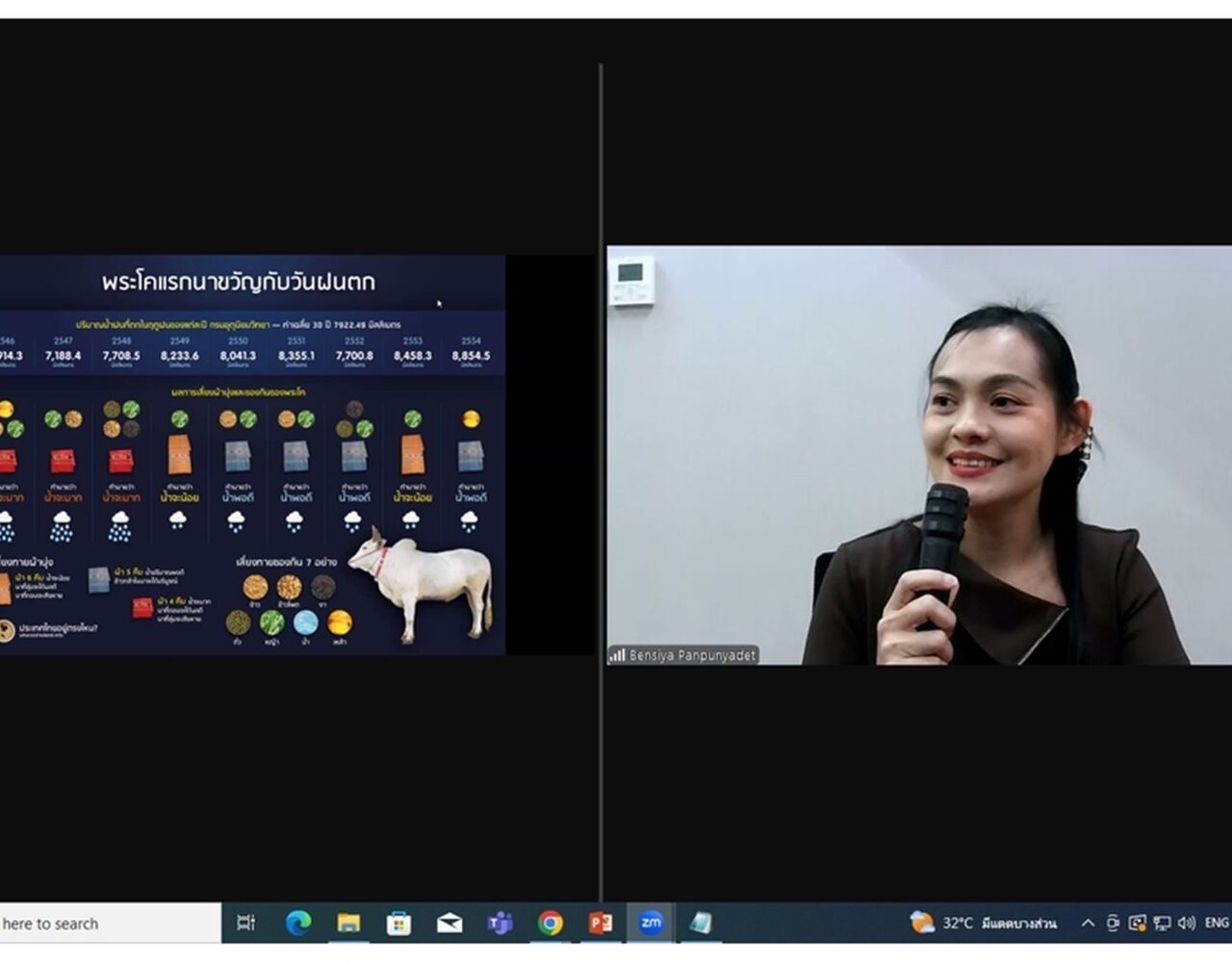
Task: Open Microsoft Teams from the taskbar
Action: pos(500,924)
